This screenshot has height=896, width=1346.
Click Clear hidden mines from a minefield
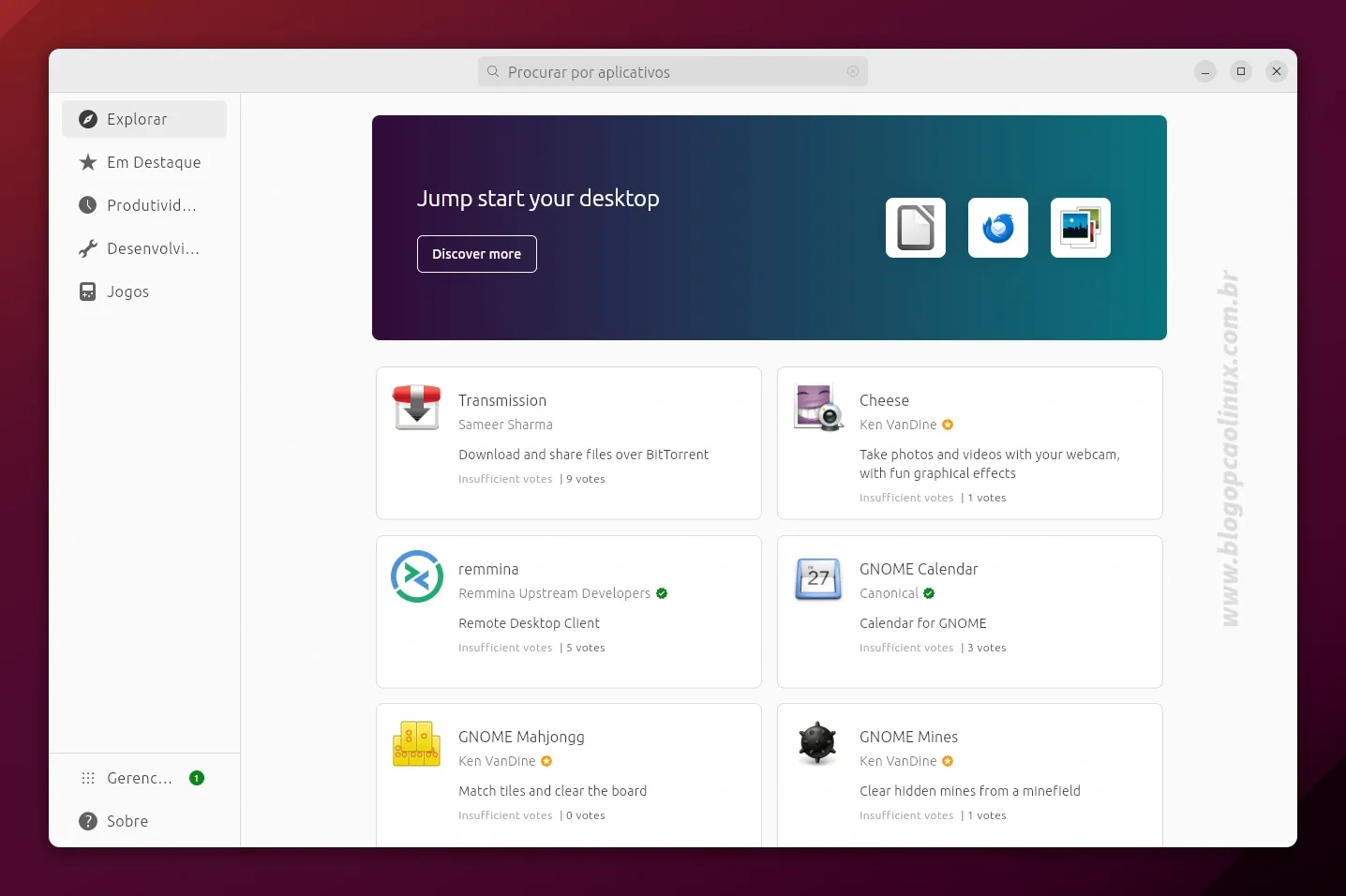(x=969, y=791)
